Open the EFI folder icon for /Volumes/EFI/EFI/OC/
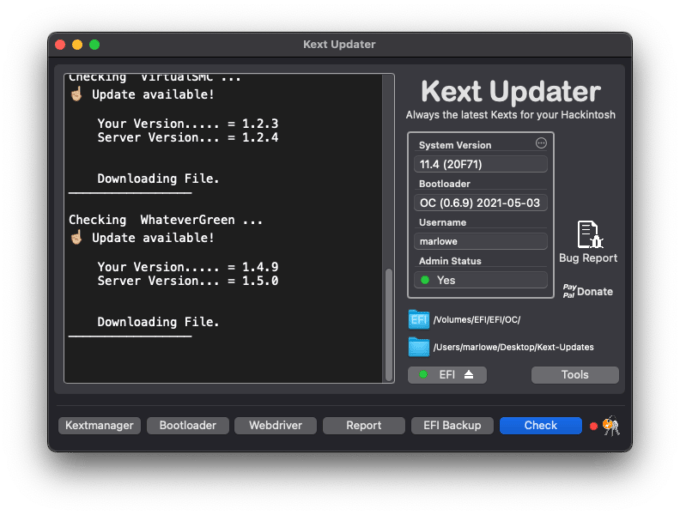Viewport: 680px width, 515px height. coord(418,320)
